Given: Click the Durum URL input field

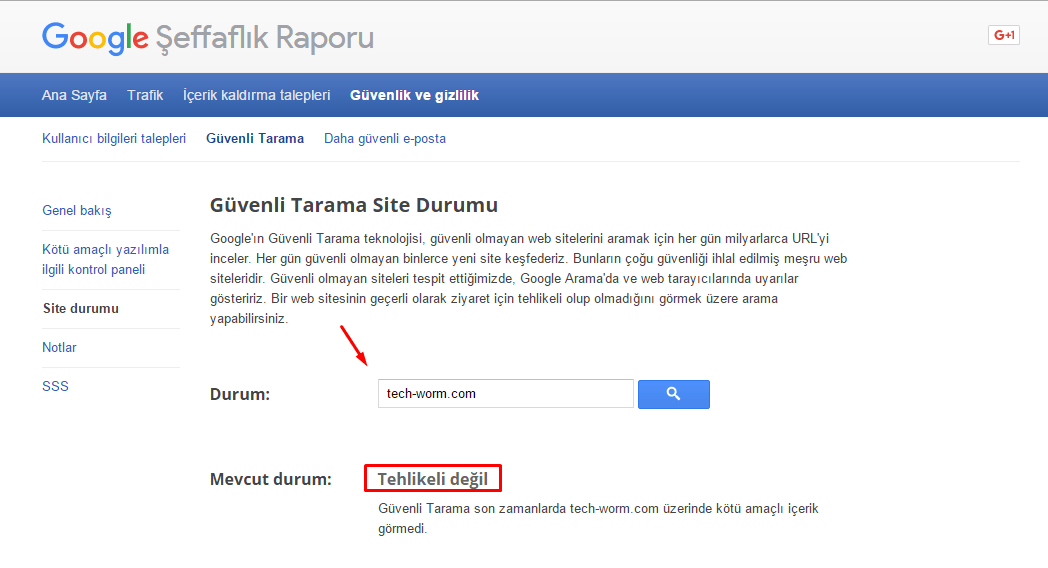Looking at the screenshot, I should (505, 394).
